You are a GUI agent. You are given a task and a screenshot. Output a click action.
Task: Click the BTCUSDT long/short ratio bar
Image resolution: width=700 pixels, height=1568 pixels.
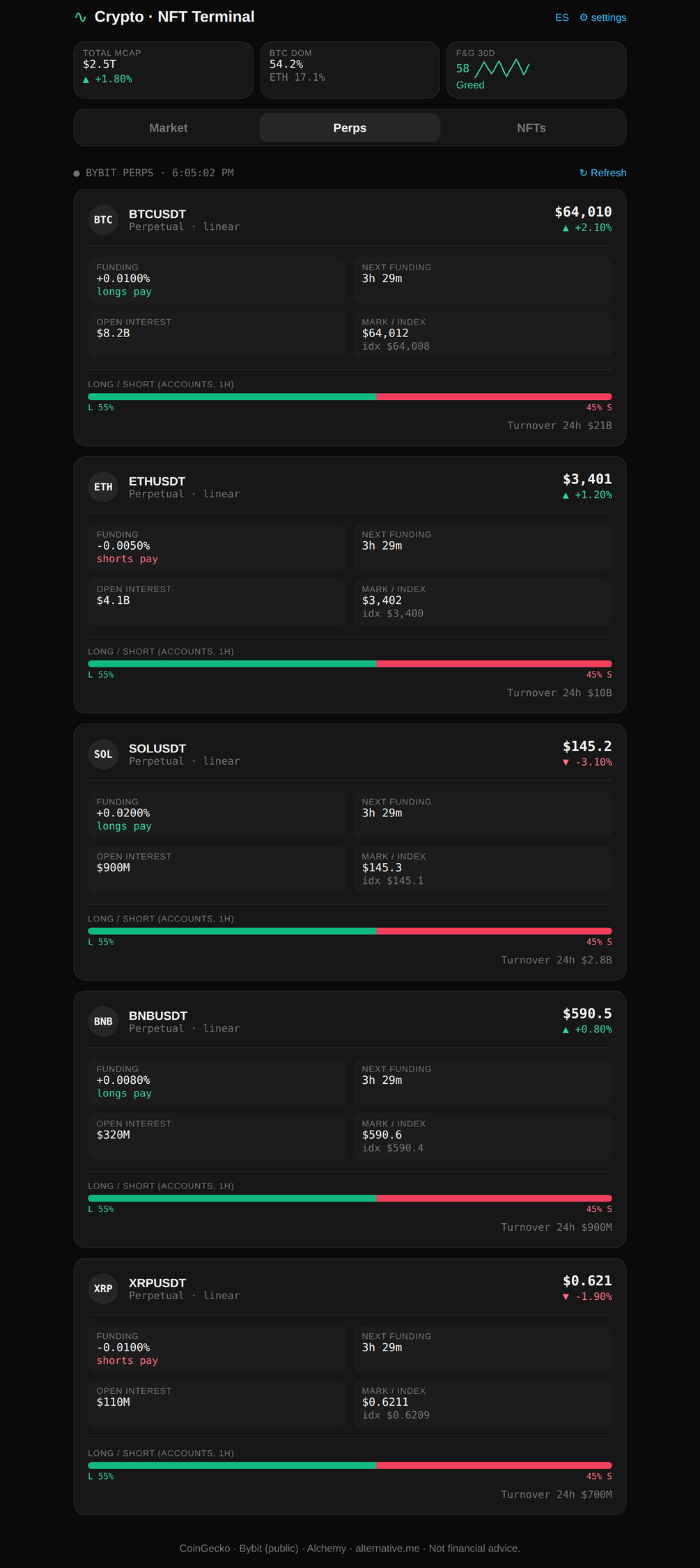[x=350, y=397]
